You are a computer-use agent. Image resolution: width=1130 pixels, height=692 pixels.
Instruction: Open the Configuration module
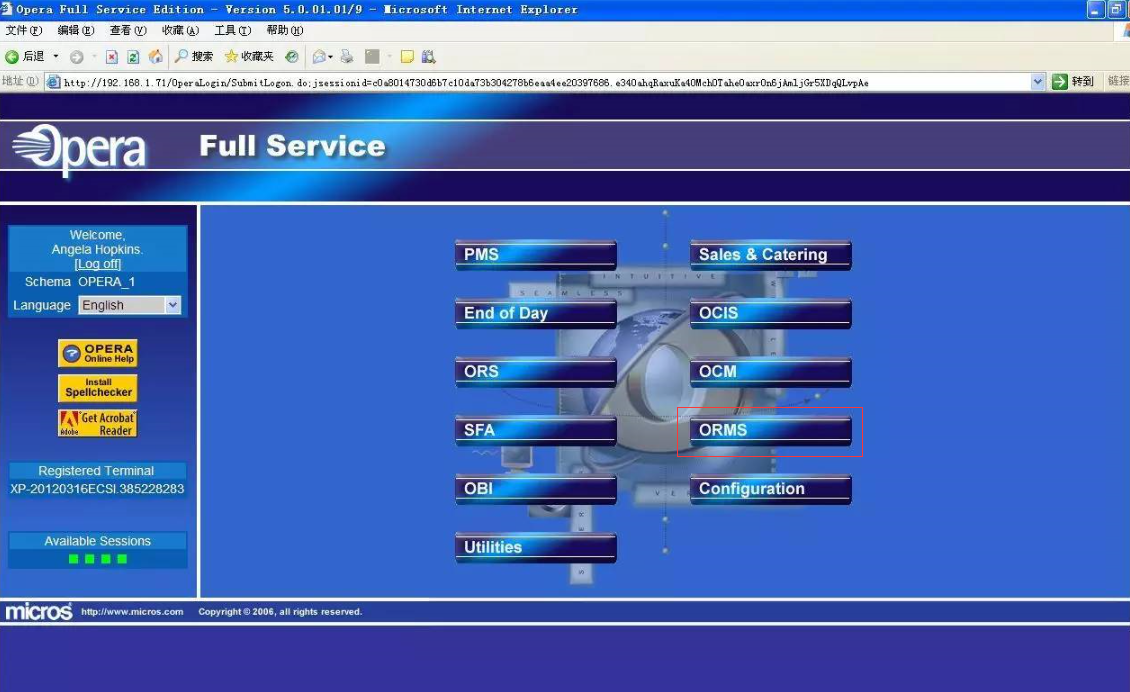pyautogui.click(x=769, y=489)
